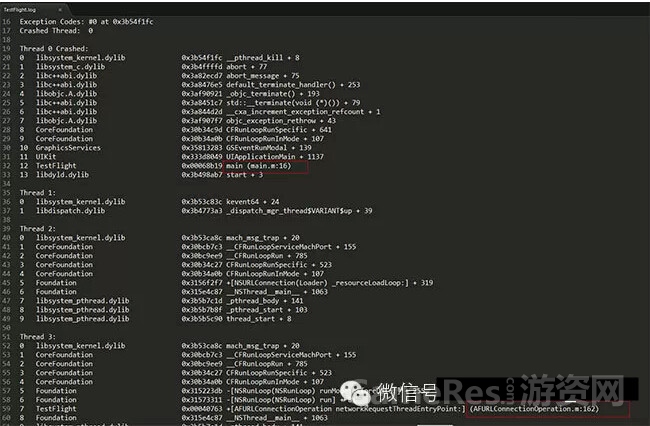Click '_resourceLoadLoop:] + 319' symbol text

(382, 283)
